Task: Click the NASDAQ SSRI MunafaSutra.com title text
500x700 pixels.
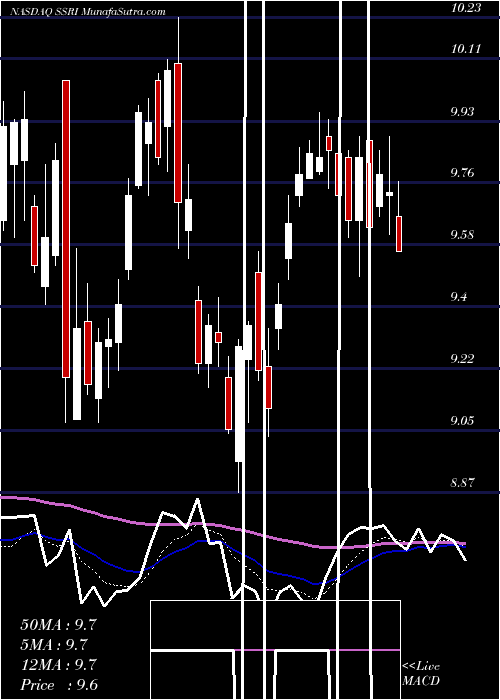Action: click(x=87, y=12)
